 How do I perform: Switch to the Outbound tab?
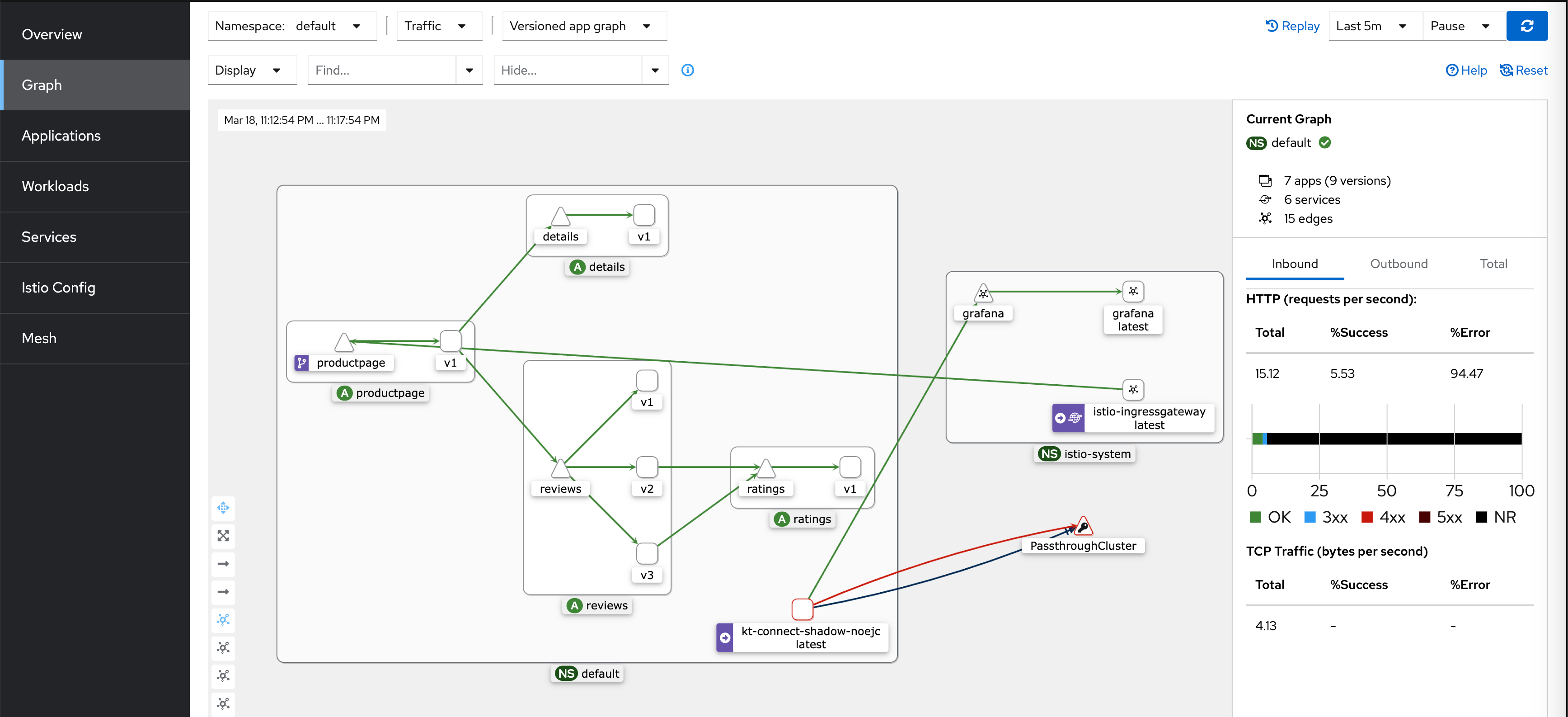pyautogui.click(x=1398, y=264)
